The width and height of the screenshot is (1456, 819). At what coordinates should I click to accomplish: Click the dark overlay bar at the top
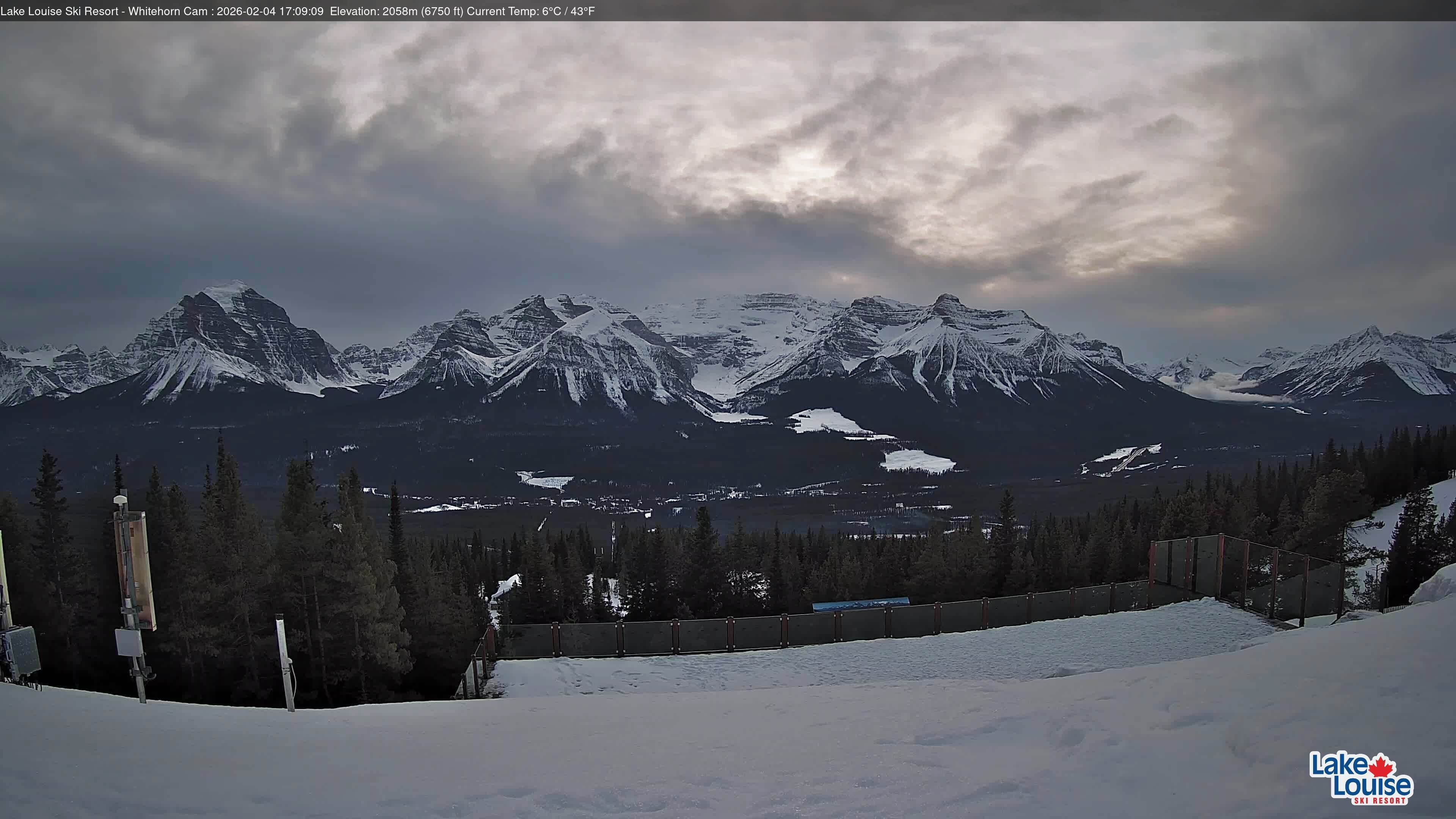(1017, 11)
